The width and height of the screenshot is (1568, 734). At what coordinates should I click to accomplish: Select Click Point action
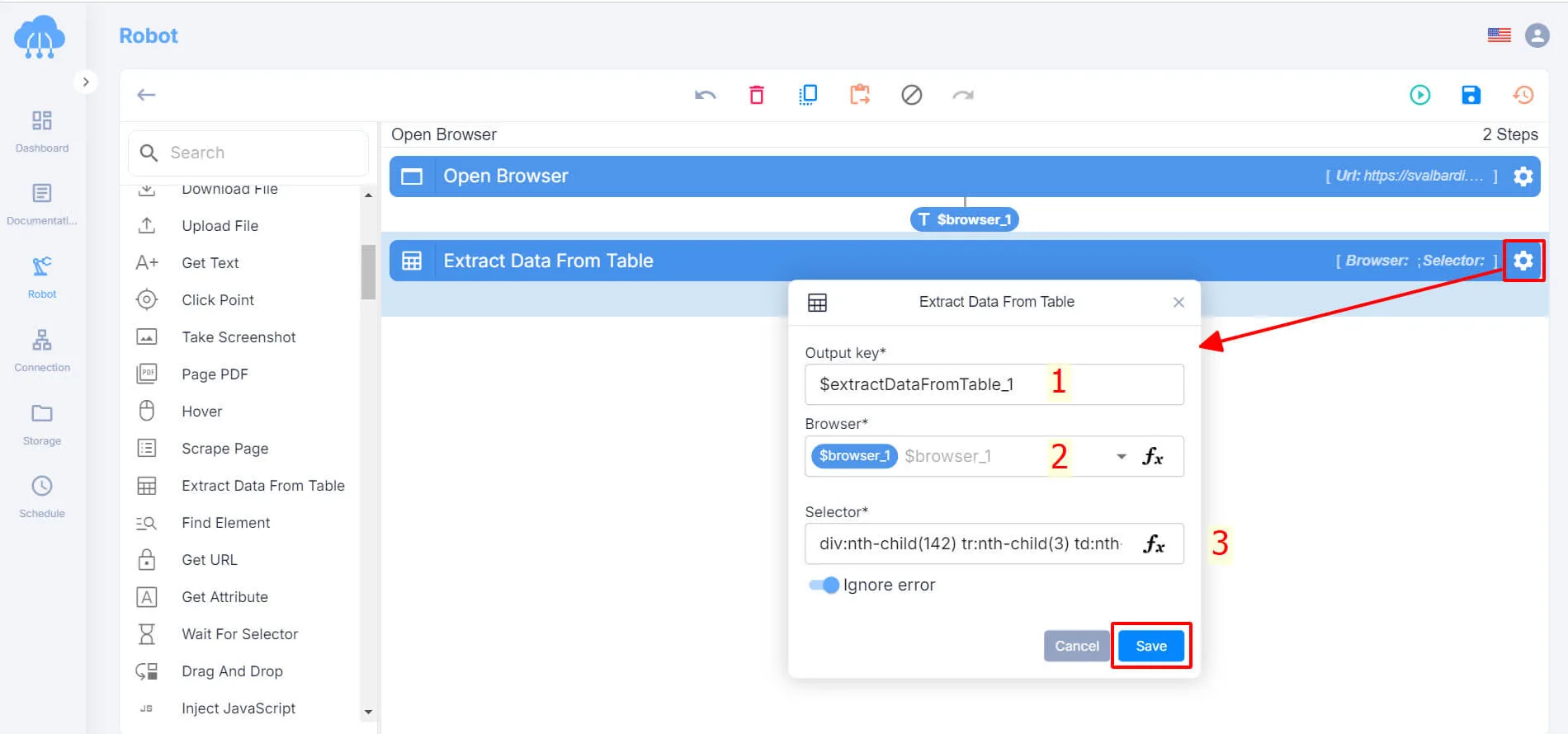click(x=218, y=300)
